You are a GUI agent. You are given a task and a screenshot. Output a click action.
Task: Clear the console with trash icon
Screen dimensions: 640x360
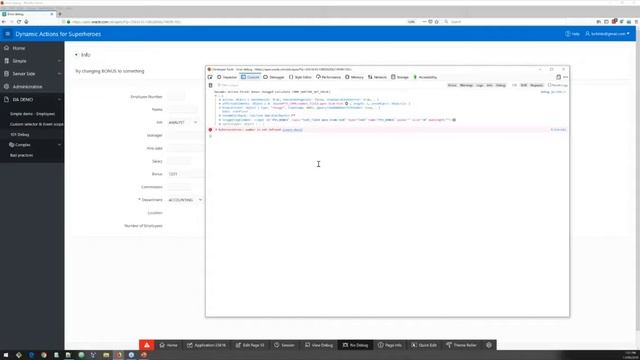[x=211, y=85]
